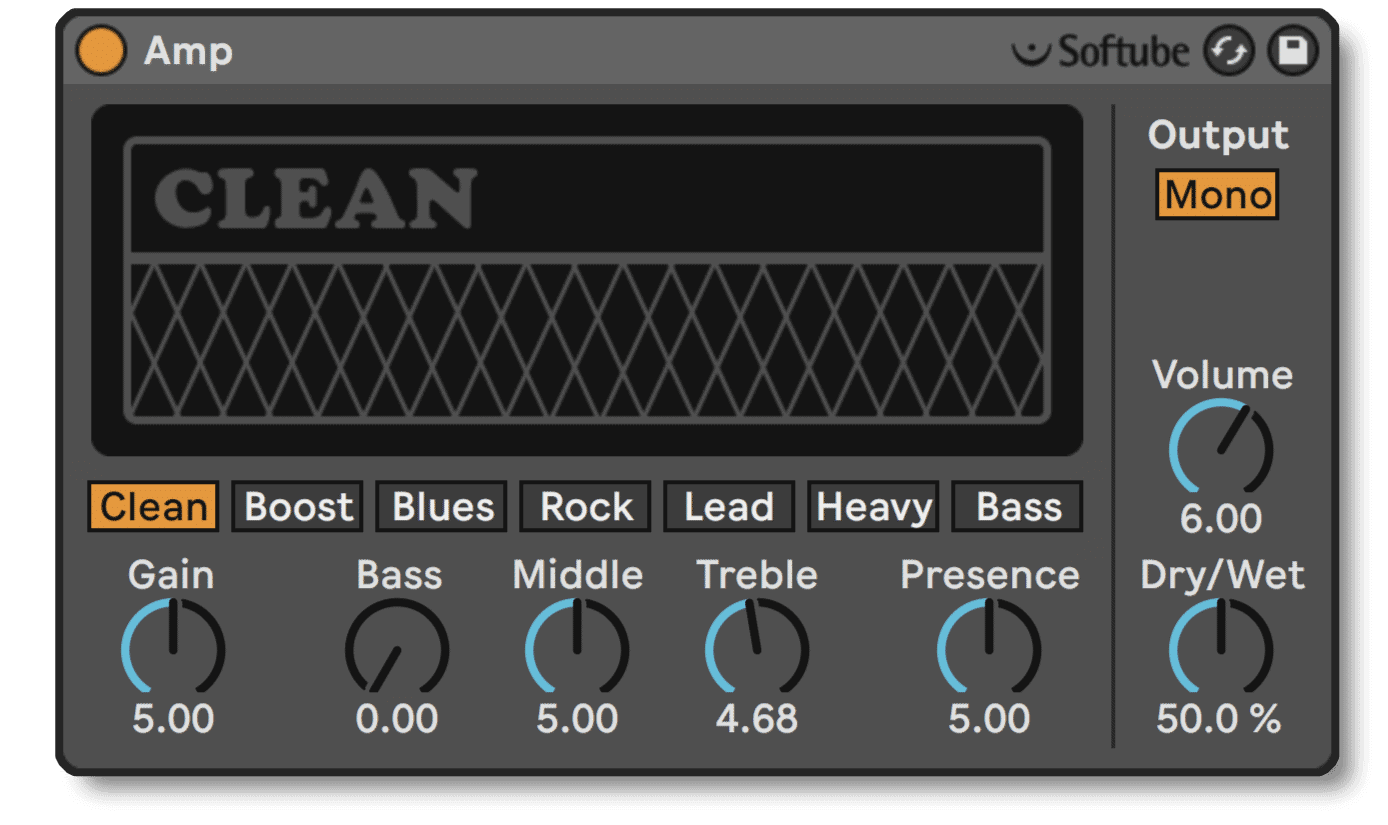Select the Boost amp model

click(x=298, y=507)
